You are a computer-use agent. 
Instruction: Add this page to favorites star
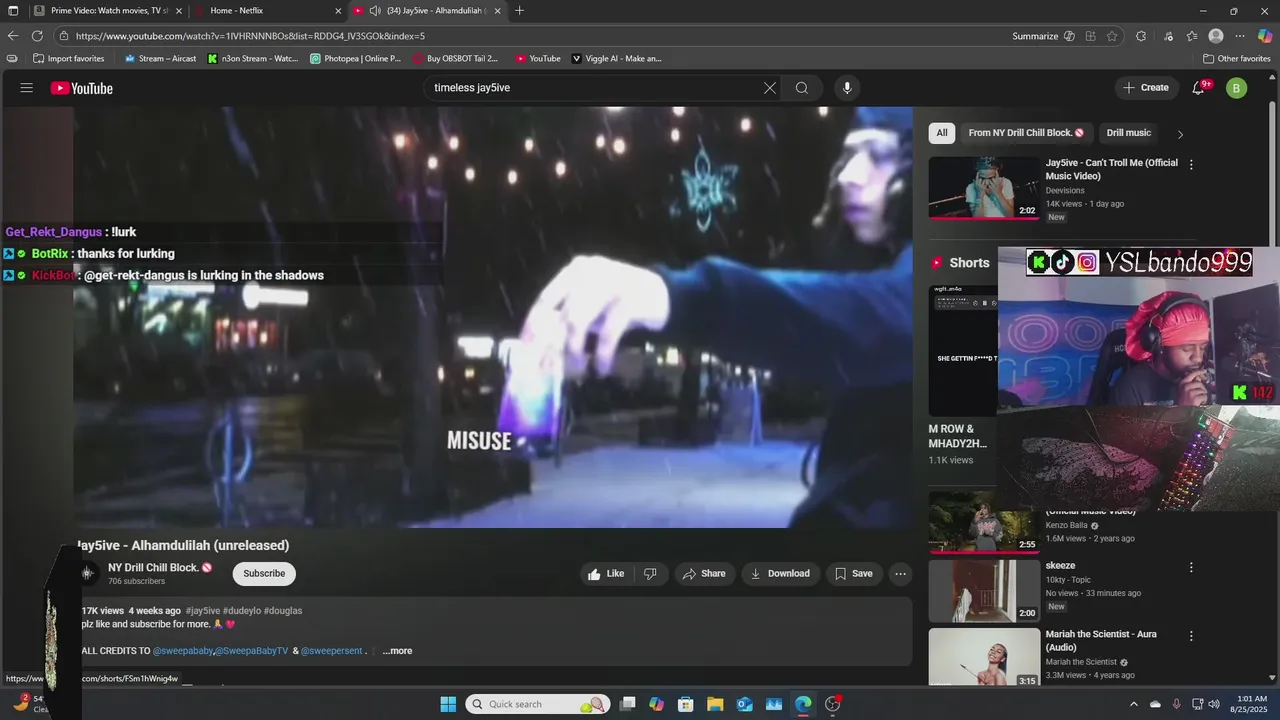pos(1112,36)
